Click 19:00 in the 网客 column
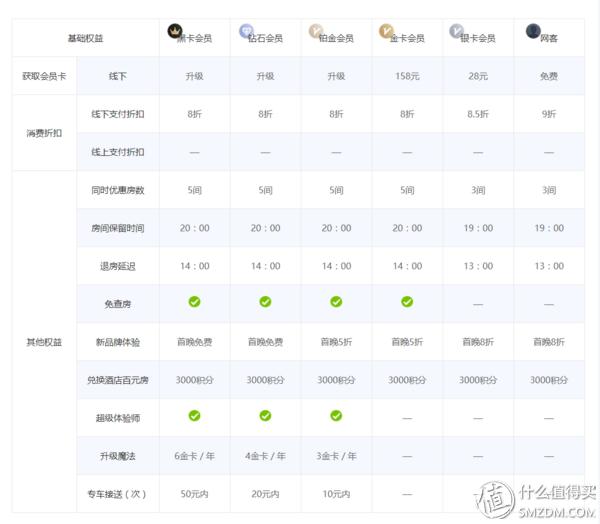This screenshot has width=600, height=524. pyautogui.click(x=549, y=228)
